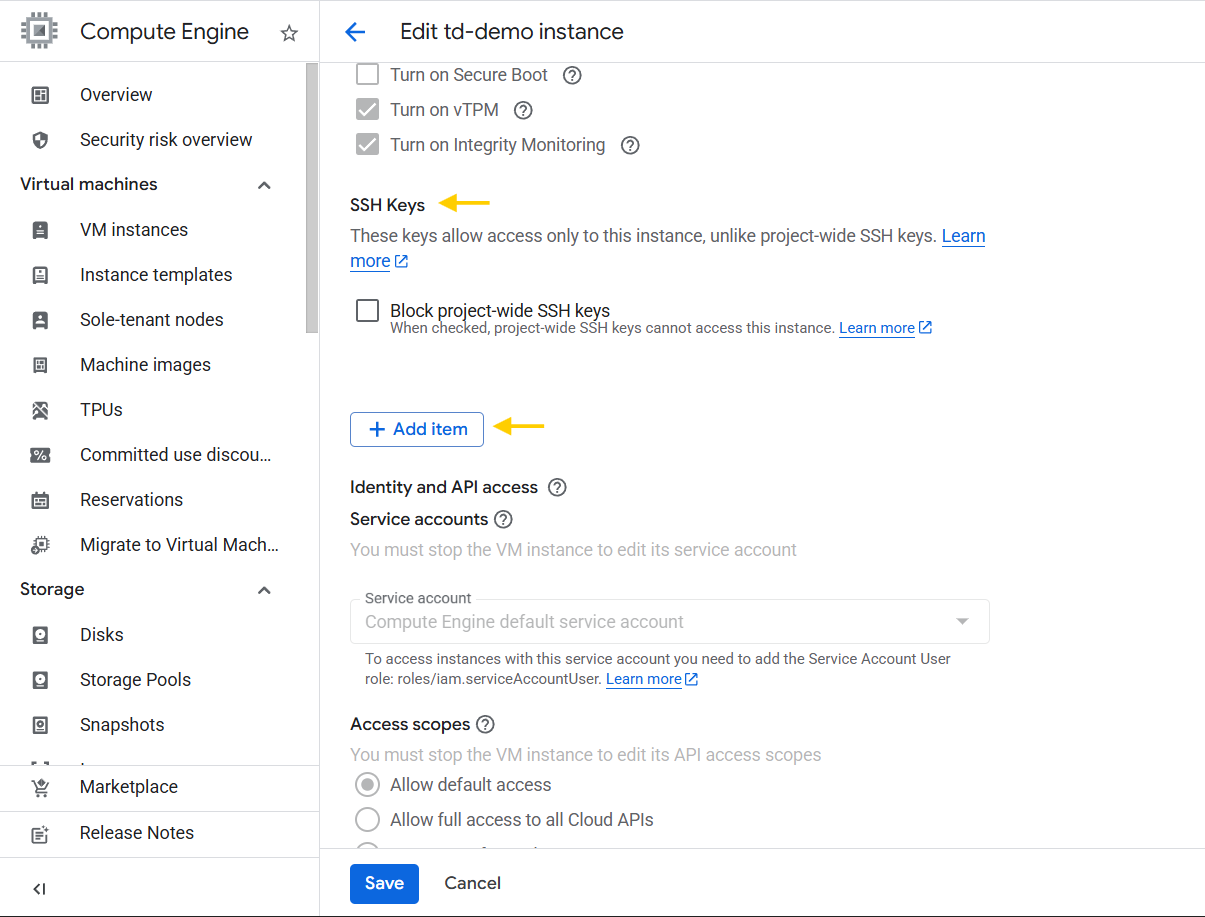Open help icon next to Secure Boot
The width and height of the screenshot is (1205, 917).
[x=572, y=75]
